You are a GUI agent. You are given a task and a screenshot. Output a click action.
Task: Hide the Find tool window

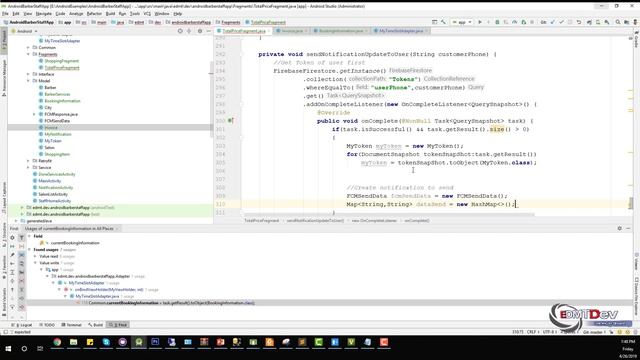click(629, 229)
